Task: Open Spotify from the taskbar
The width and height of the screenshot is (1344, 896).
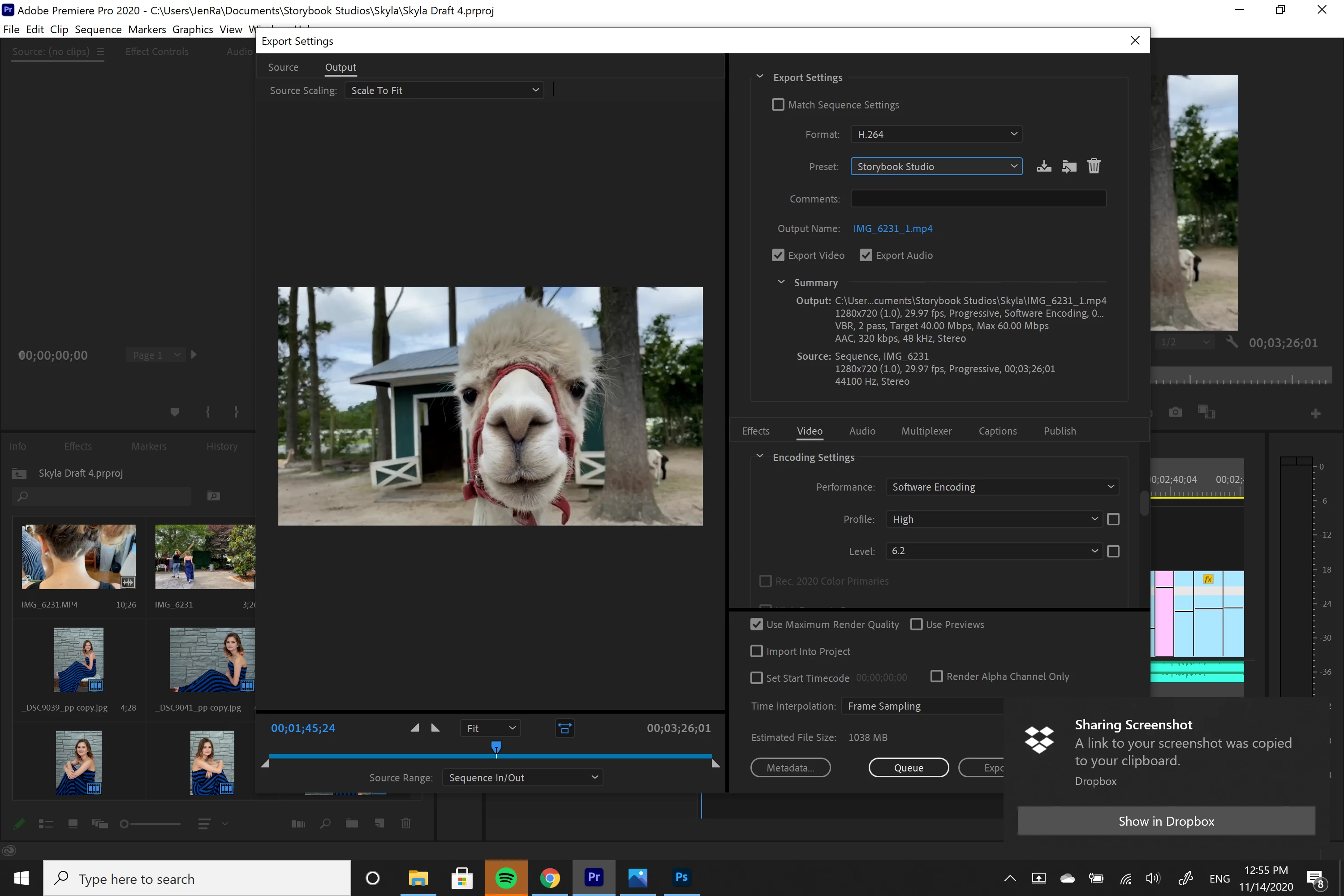Action: coord(506,878)
